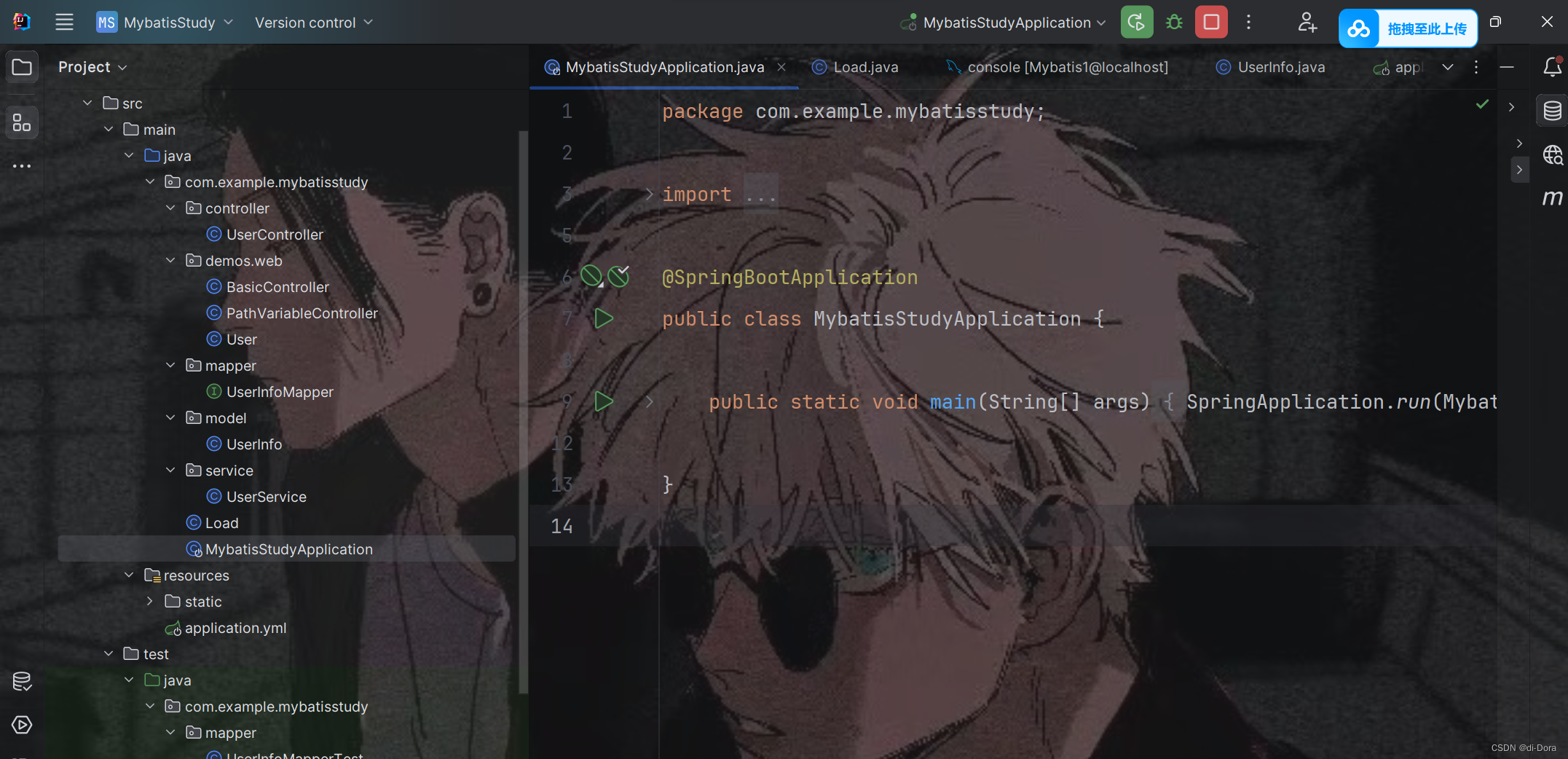The width and height of the screenshot is (1568, 759).
Task: Open the MybatisStudy project dropdown
Action: click(165, 23)
